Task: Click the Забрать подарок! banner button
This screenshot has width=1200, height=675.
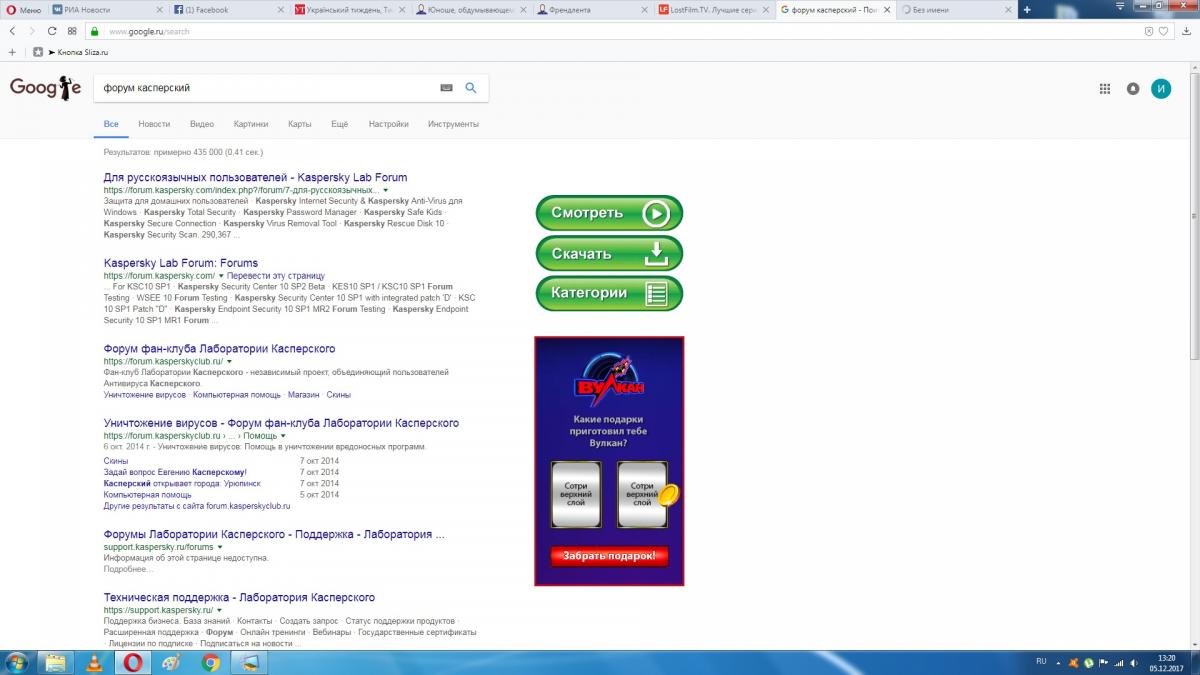Action: pos(609,555)
